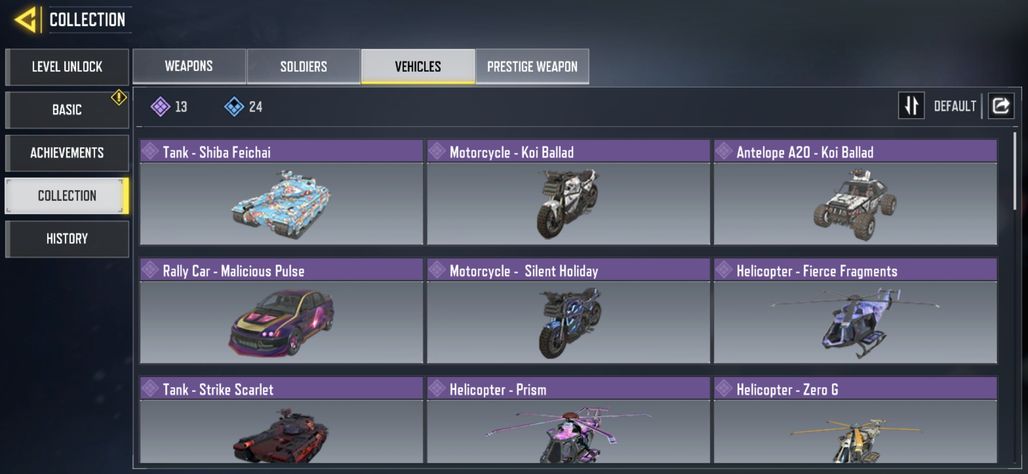1028x474 pixels.
Task: Click rarity diamond icon beside Tank - Shiba Feichai
Action: click(x=150, y=151)
